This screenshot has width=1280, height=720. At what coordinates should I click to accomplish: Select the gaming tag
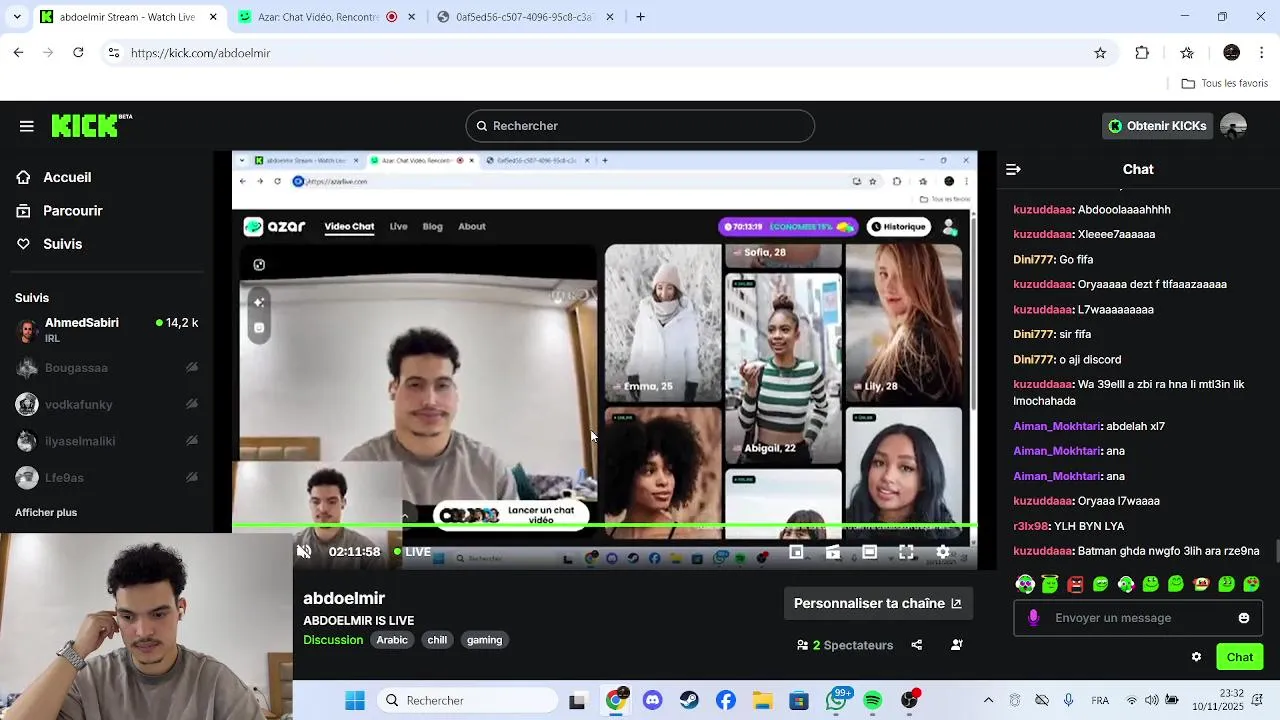[484, 640]
